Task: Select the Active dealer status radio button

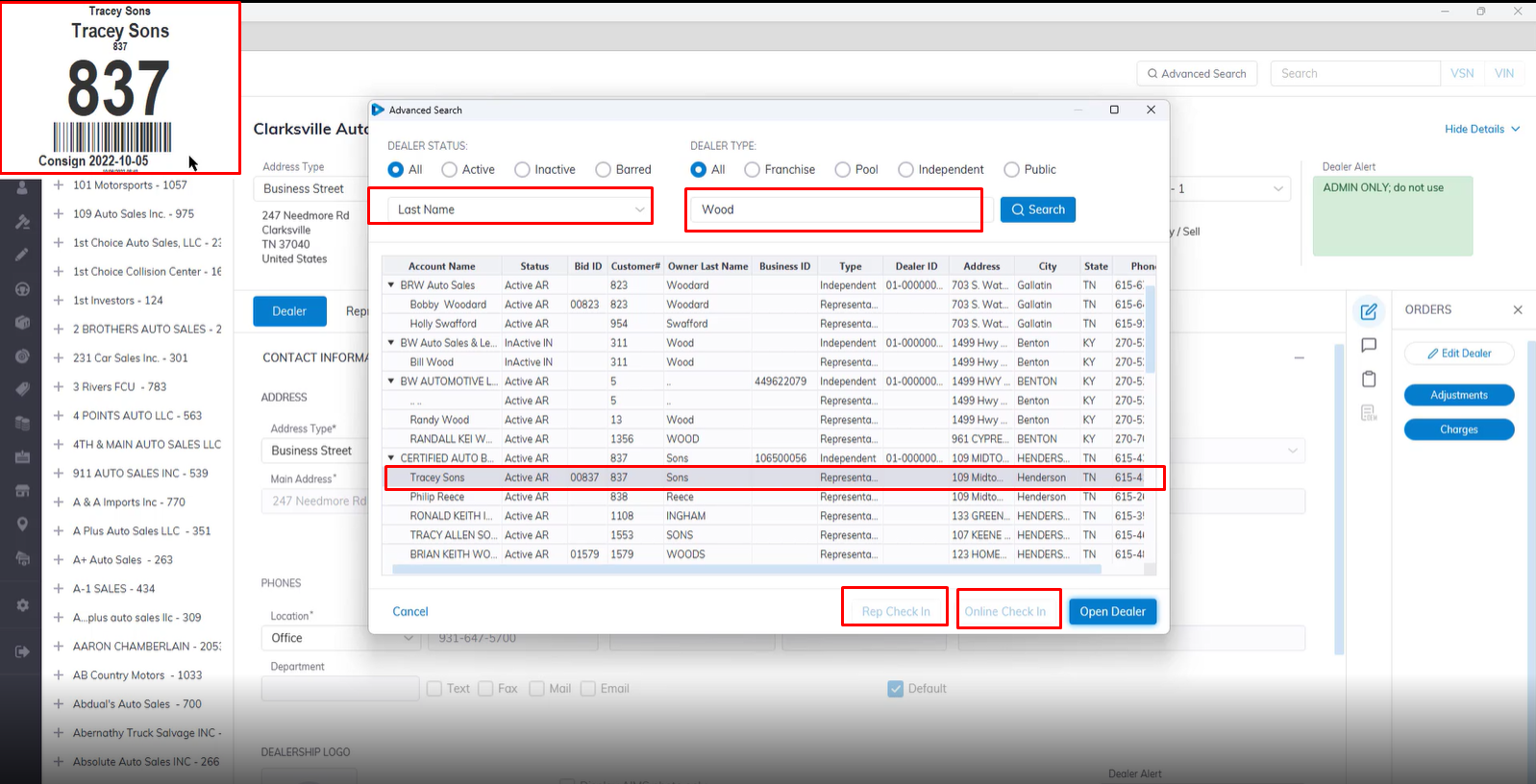Action: [449, 170]
